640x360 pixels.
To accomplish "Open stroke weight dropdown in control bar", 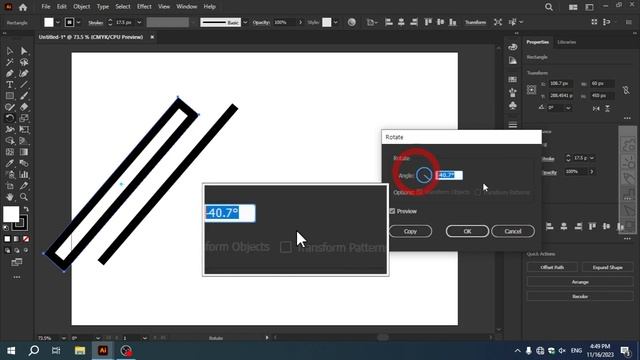I will pyautogui.click(x=139, y=22).
